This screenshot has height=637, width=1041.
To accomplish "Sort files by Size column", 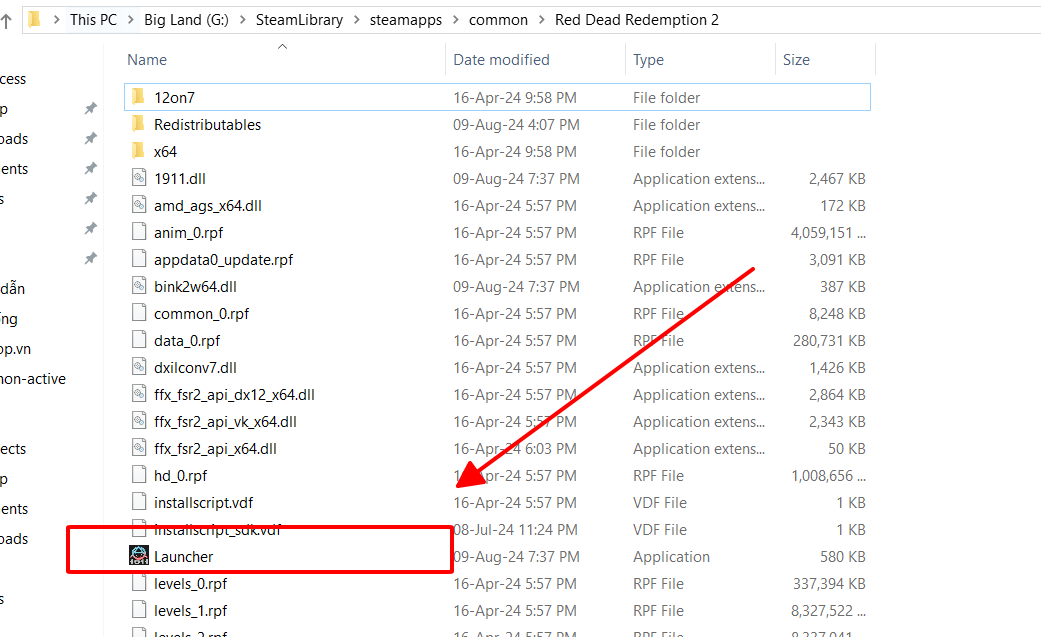I will click(x=796, y=60).
